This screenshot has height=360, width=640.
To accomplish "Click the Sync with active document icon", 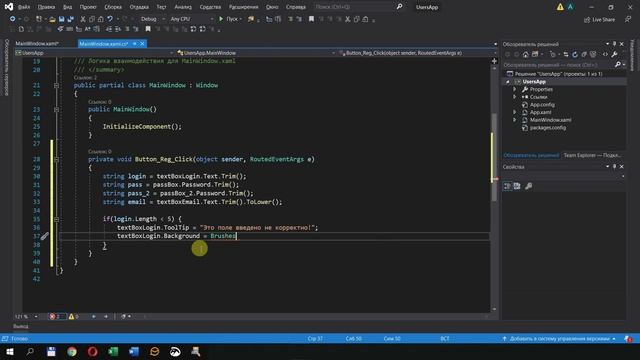I will pyautogui.click(x=566, y=54).
